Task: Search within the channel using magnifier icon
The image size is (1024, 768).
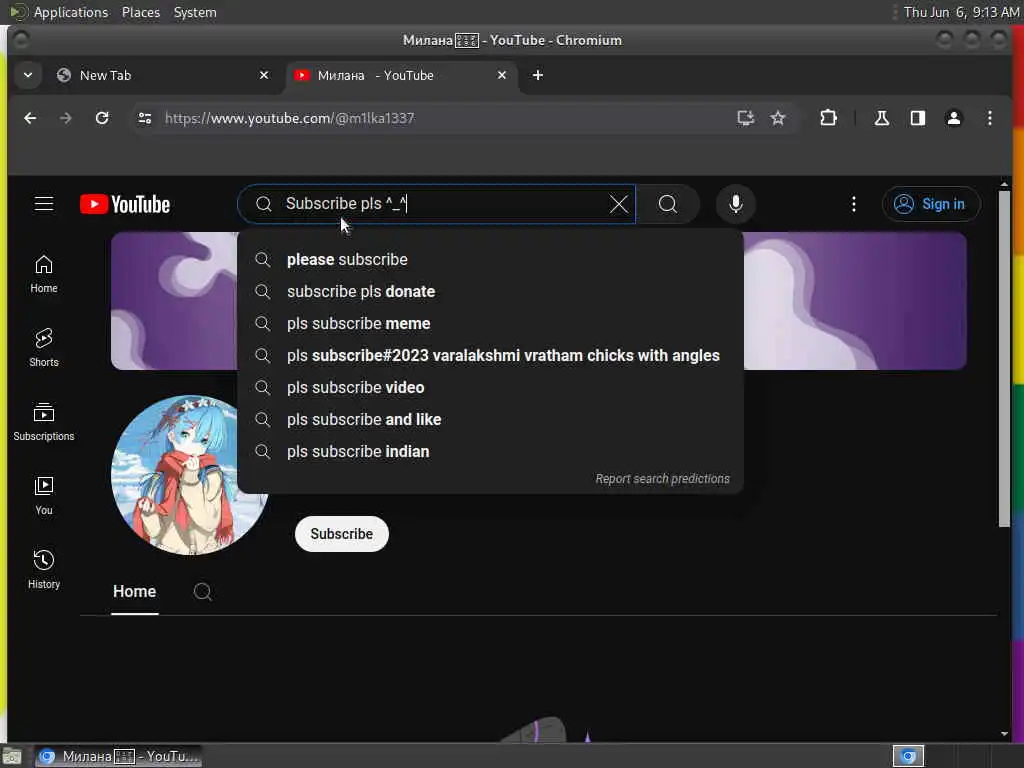Action: 202,592
